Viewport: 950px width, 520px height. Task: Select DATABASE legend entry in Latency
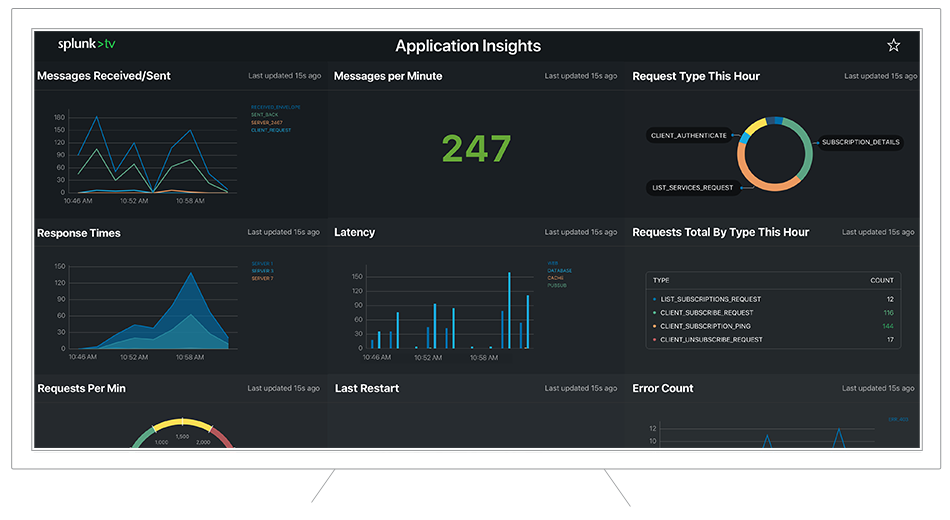[559, 271]
